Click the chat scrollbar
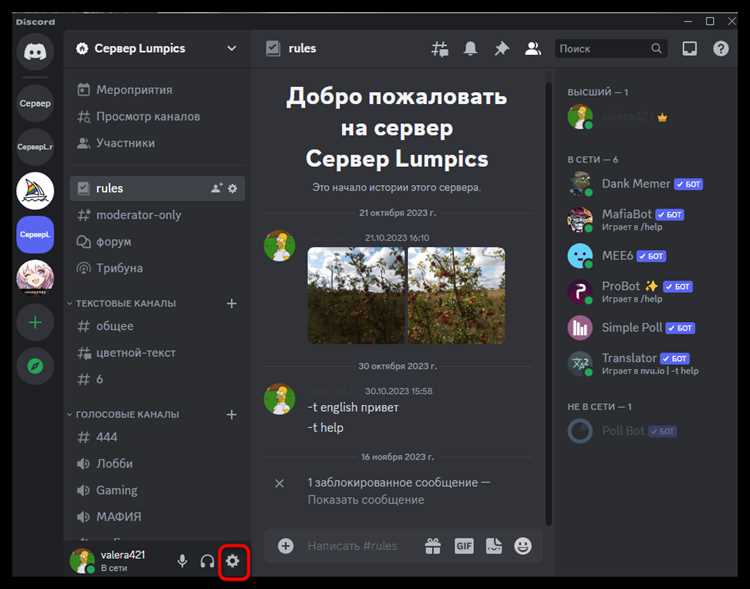 pos(548,304)
